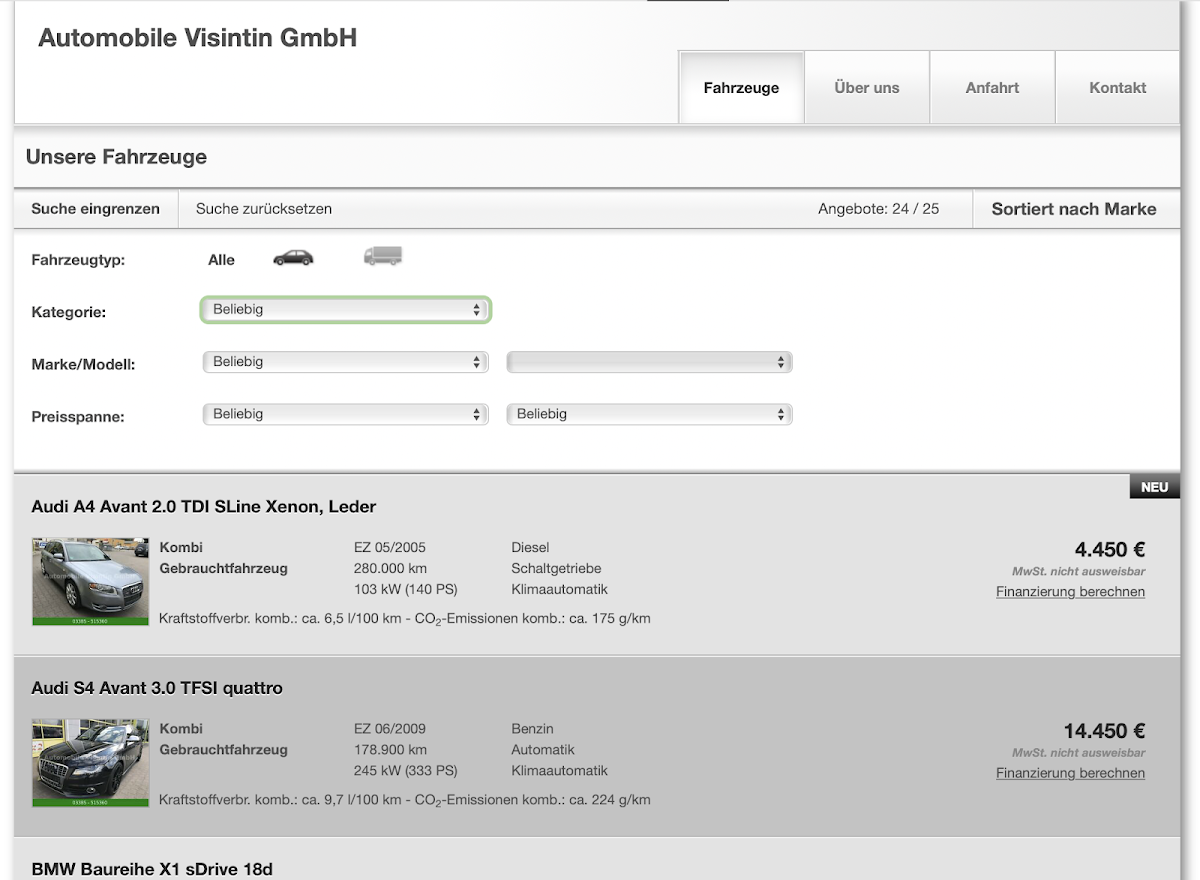Open the maximum Preisspanne dropdown
The width and height of the screenshot is (1200, 880).
(650, 414)
